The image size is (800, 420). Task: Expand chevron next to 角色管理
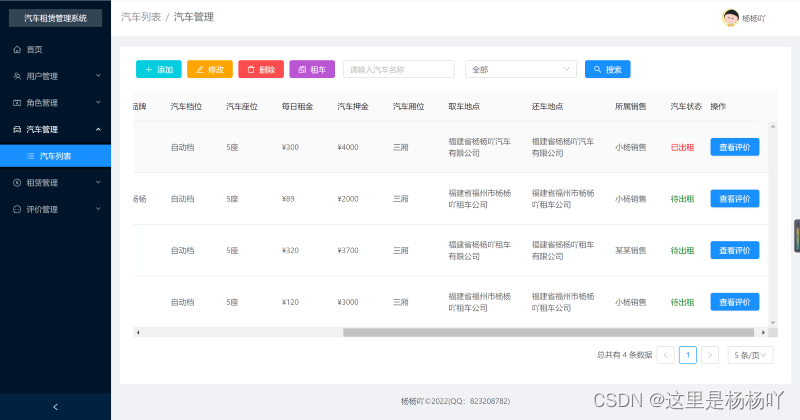98,102
